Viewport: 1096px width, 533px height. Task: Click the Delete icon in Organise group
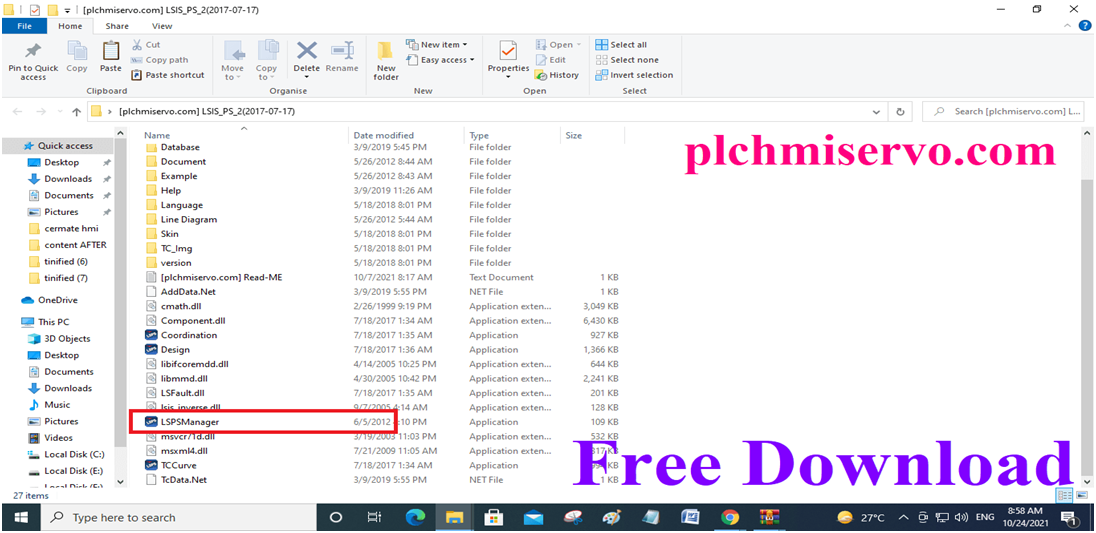pyautogui.click(x=306, y=51)
